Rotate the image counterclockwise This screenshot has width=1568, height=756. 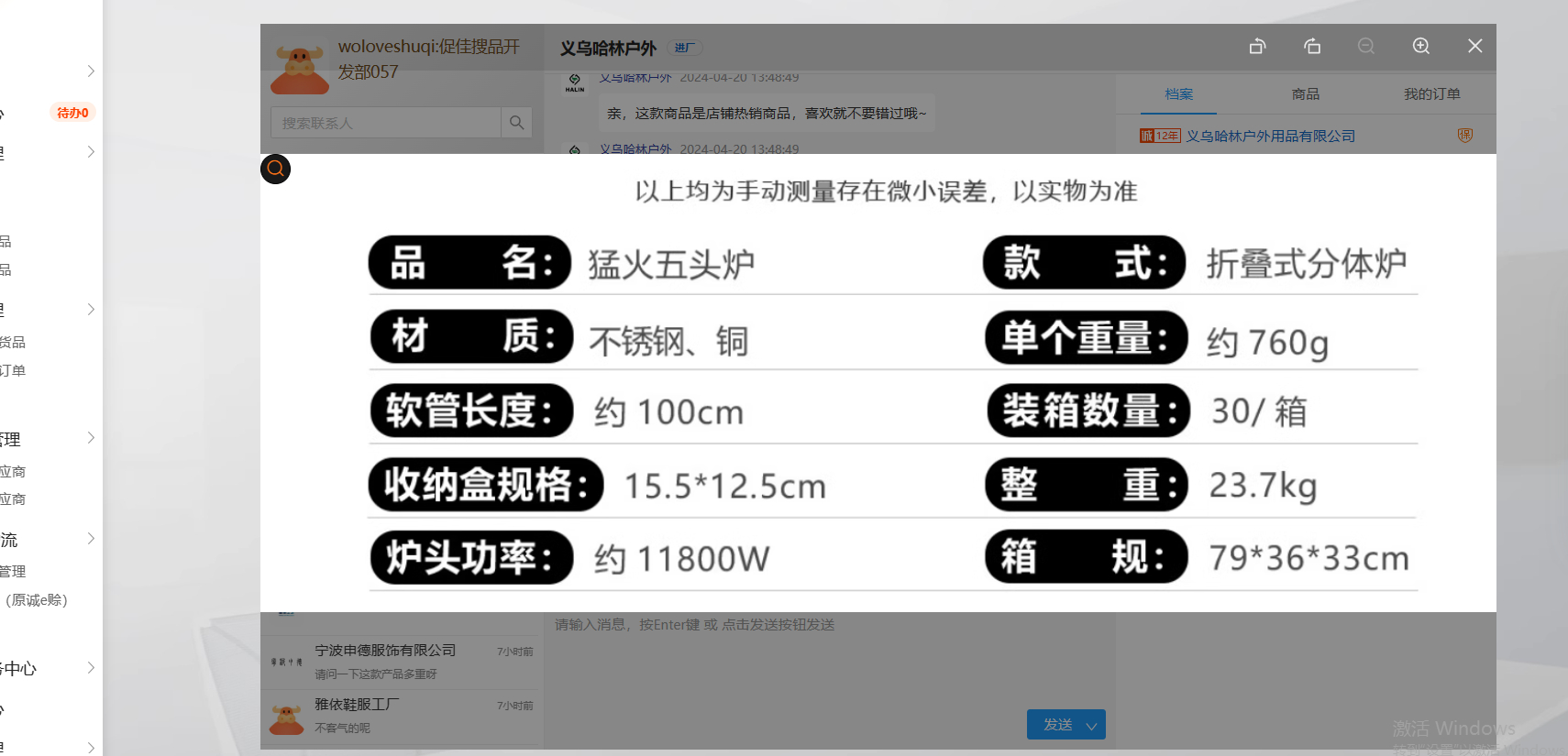coord(1257,46)
